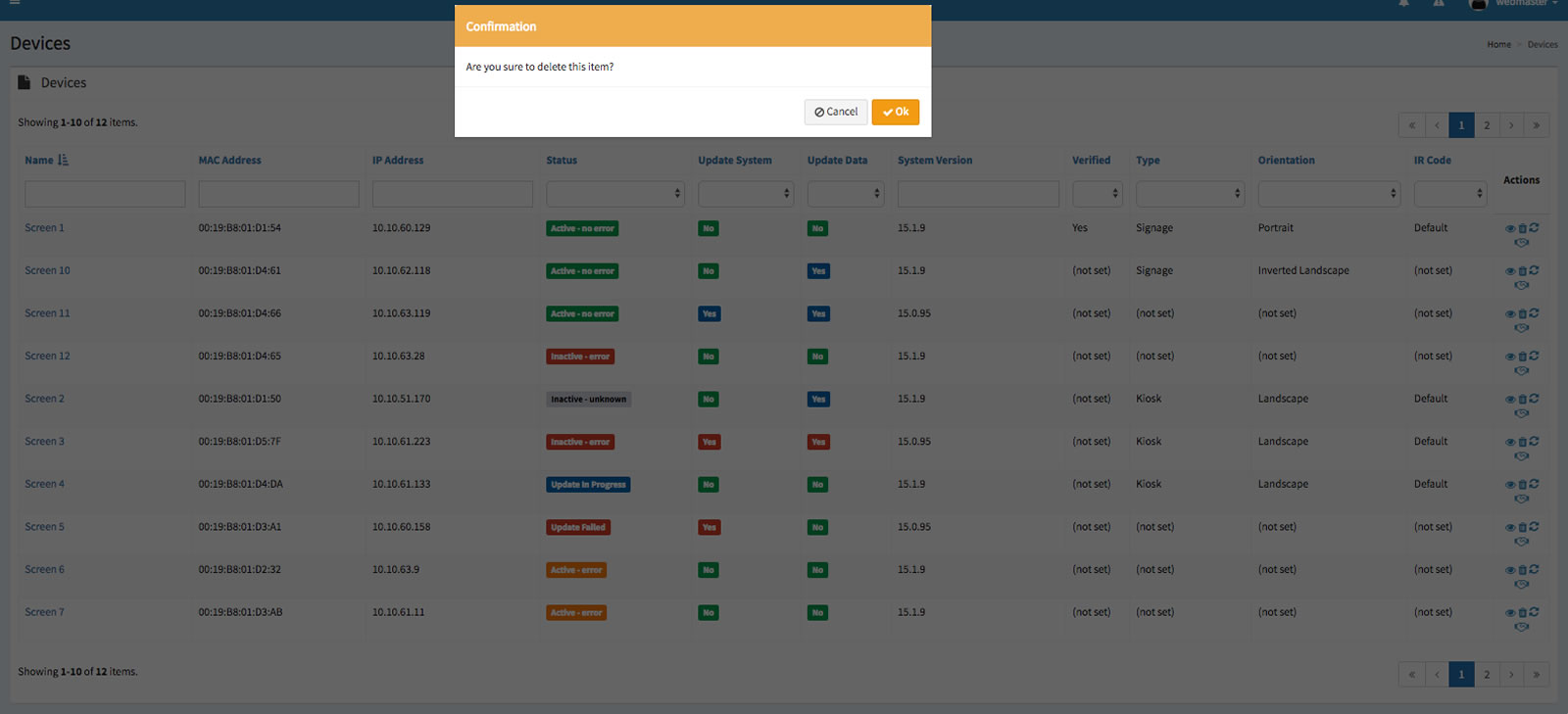Toggle view eye icon for Screen 7
Viewport: 1568px width, 714px height.
[x=1510, y=613]
